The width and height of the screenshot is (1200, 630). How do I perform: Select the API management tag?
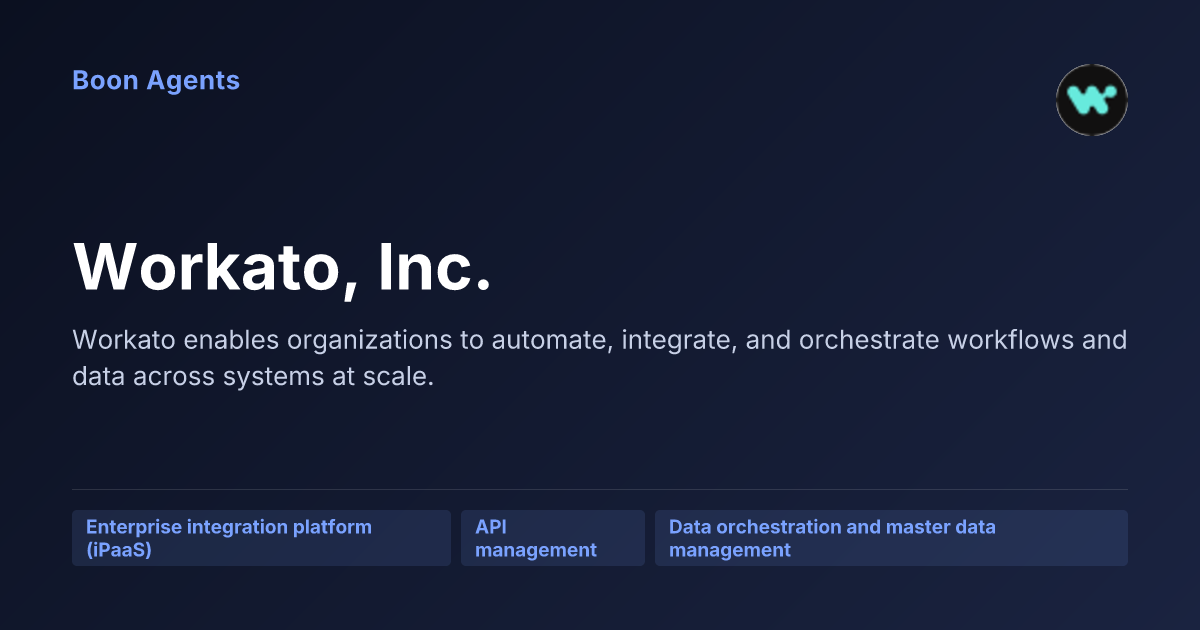coord(553,538)
